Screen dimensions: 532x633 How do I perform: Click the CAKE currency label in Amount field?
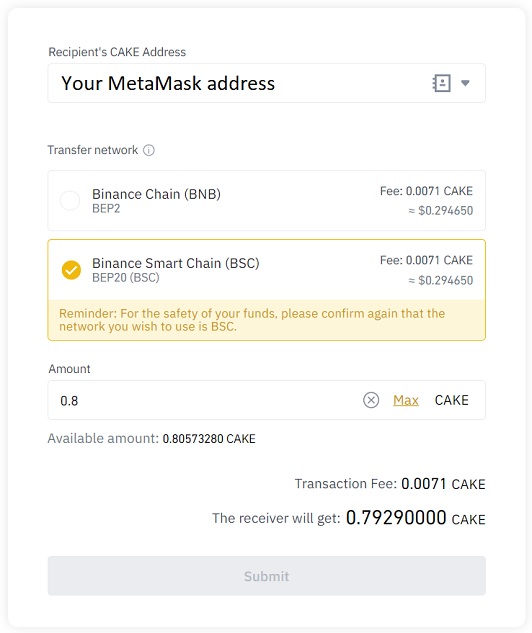tap(451, 400)
